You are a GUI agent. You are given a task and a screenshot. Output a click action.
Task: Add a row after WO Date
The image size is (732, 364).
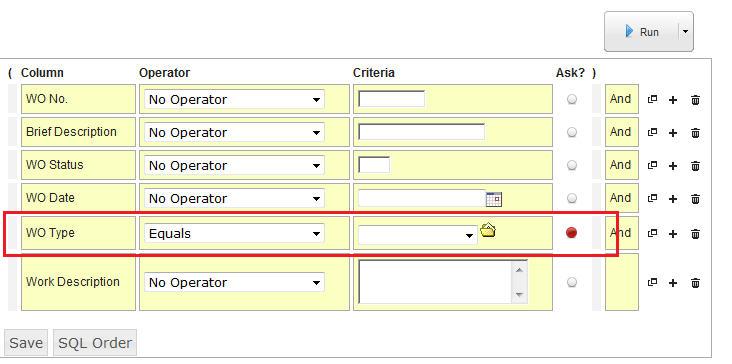point(673,199)
